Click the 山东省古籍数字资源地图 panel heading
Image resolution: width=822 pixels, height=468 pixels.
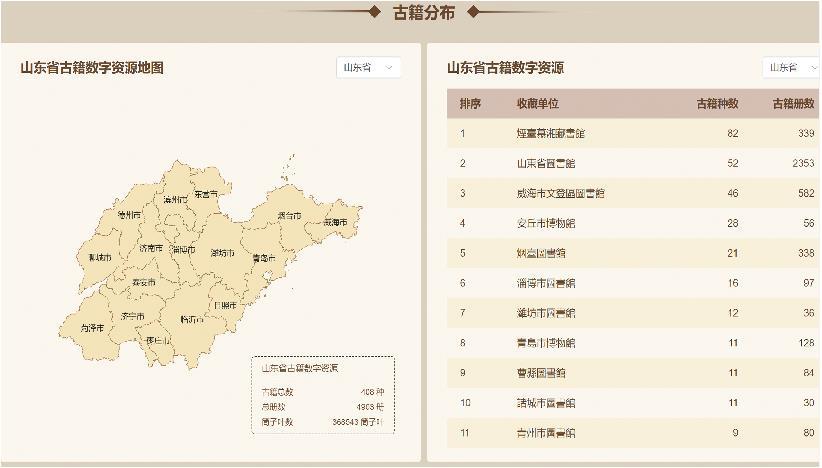(92, 68)
